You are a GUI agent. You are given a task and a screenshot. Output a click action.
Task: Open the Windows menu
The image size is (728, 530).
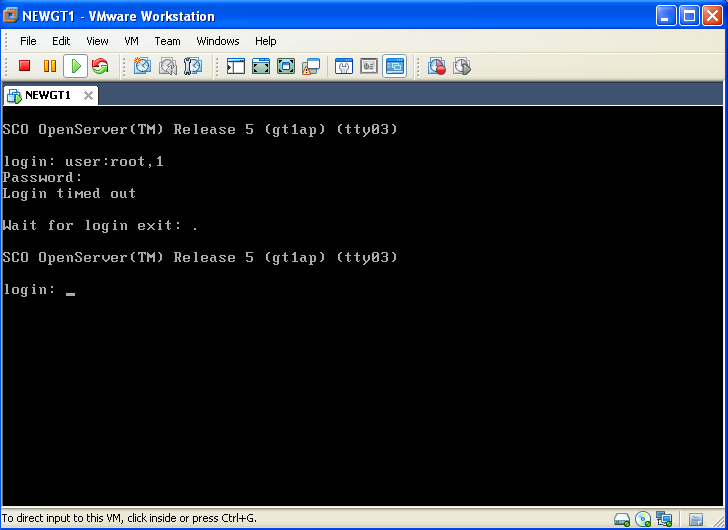[218, 41]
